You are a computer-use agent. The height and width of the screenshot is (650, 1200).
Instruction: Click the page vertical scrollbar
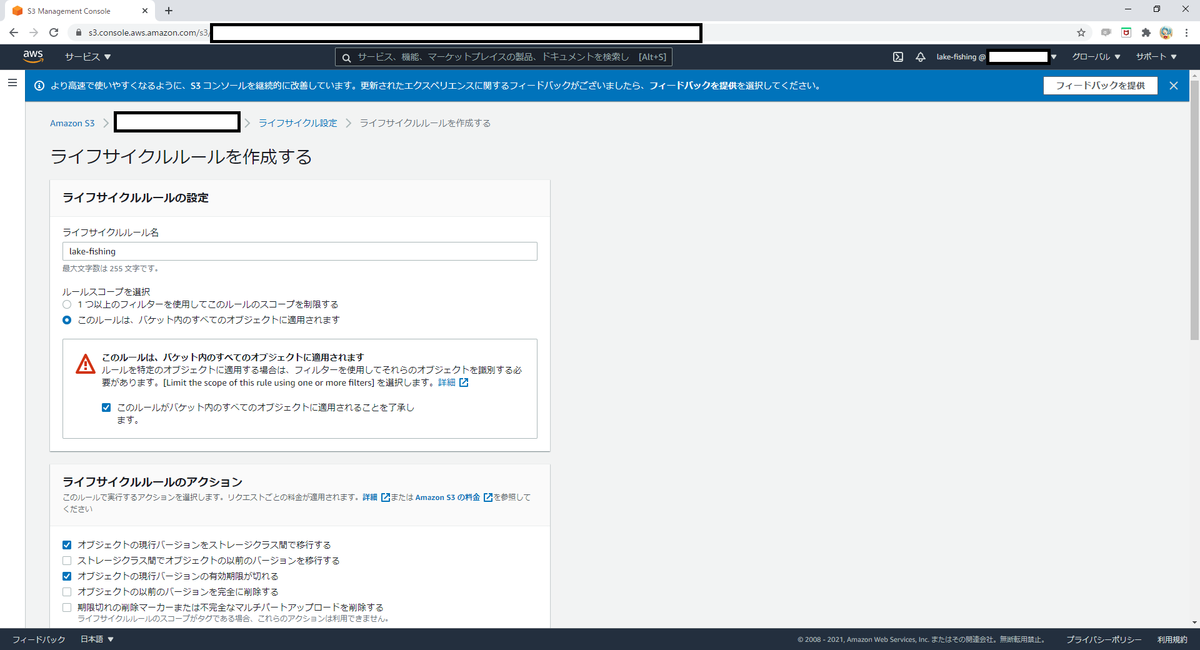[x=1194, y=210]
